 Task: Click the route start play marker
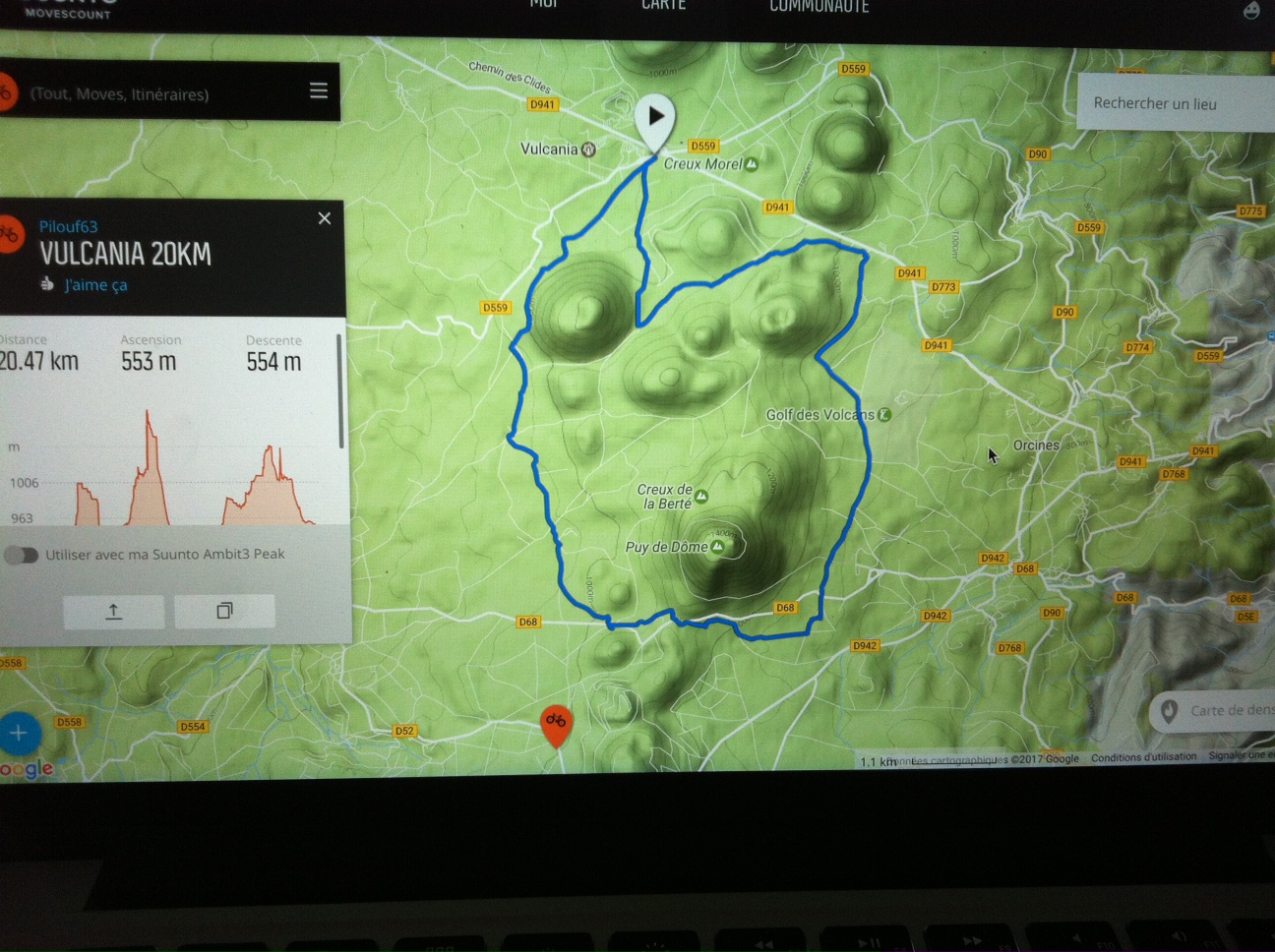(x=655, y=119)
